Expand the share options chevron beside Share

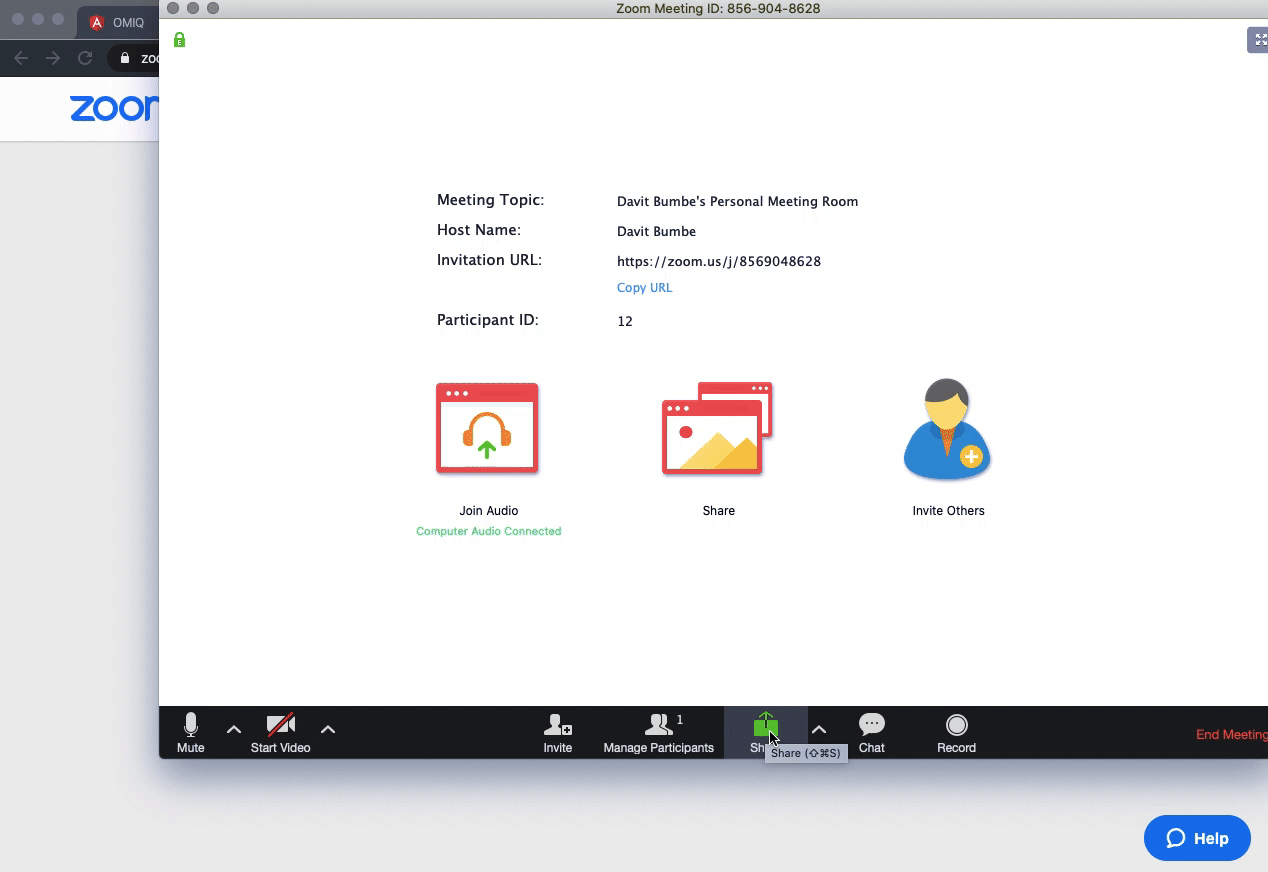click(819, 729)
